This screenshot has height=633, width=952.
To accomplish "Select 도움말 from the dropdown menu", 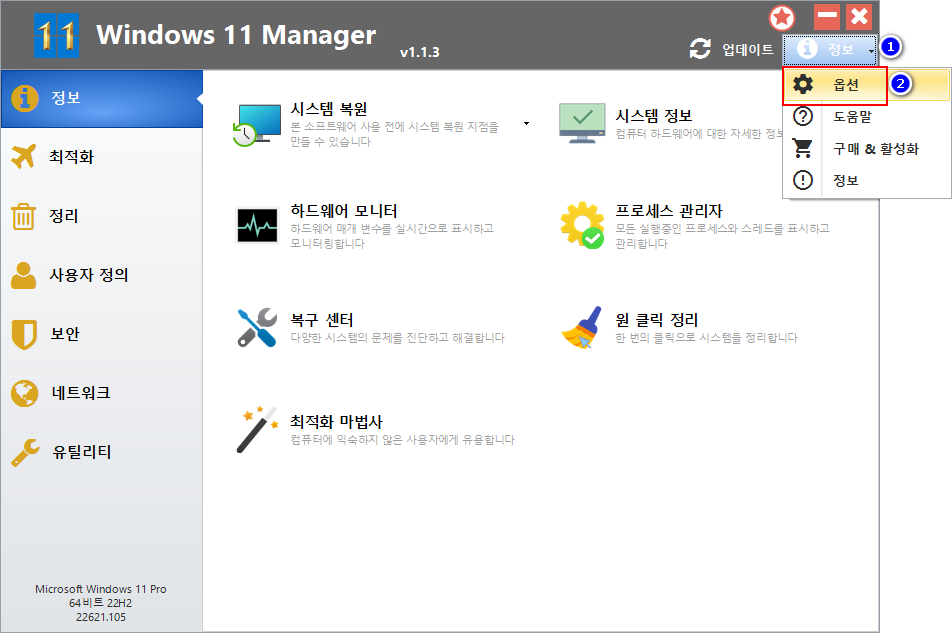I will point(867,116).
